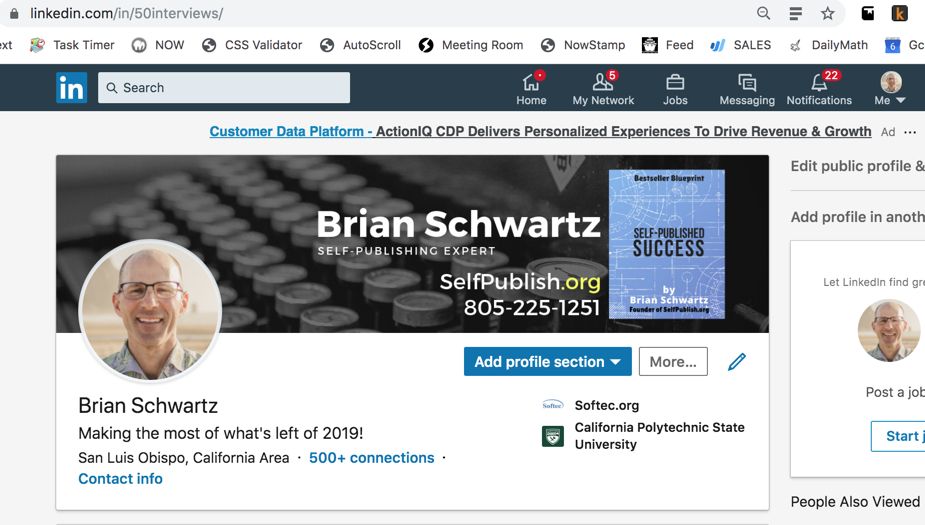This screenshot has height=525, width=925.
Task: Bookmark the page with star icon
Action: tap(828, 13)
